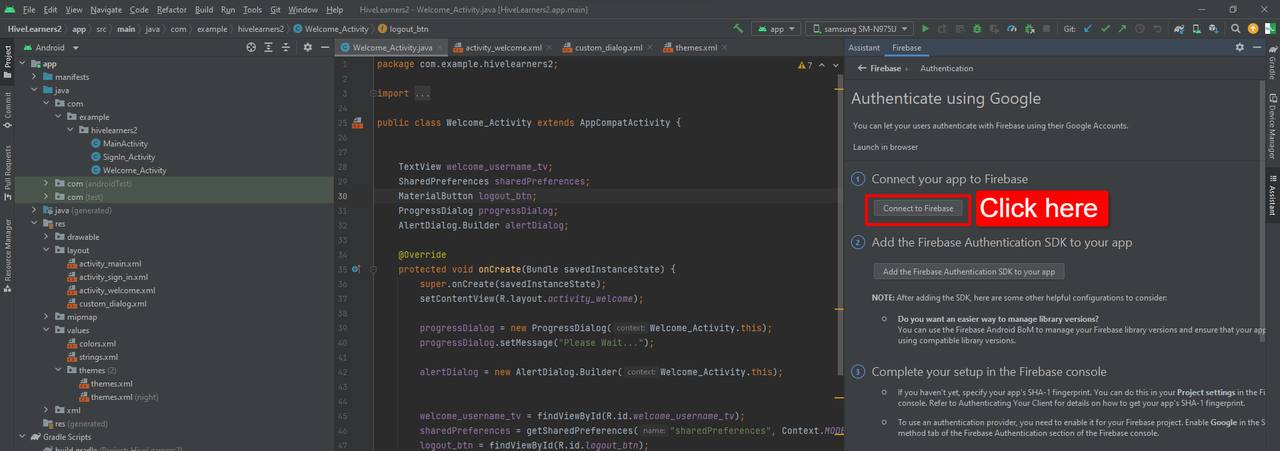
Task: Click the orange IDE updates icon
Action: [1253, 29]
